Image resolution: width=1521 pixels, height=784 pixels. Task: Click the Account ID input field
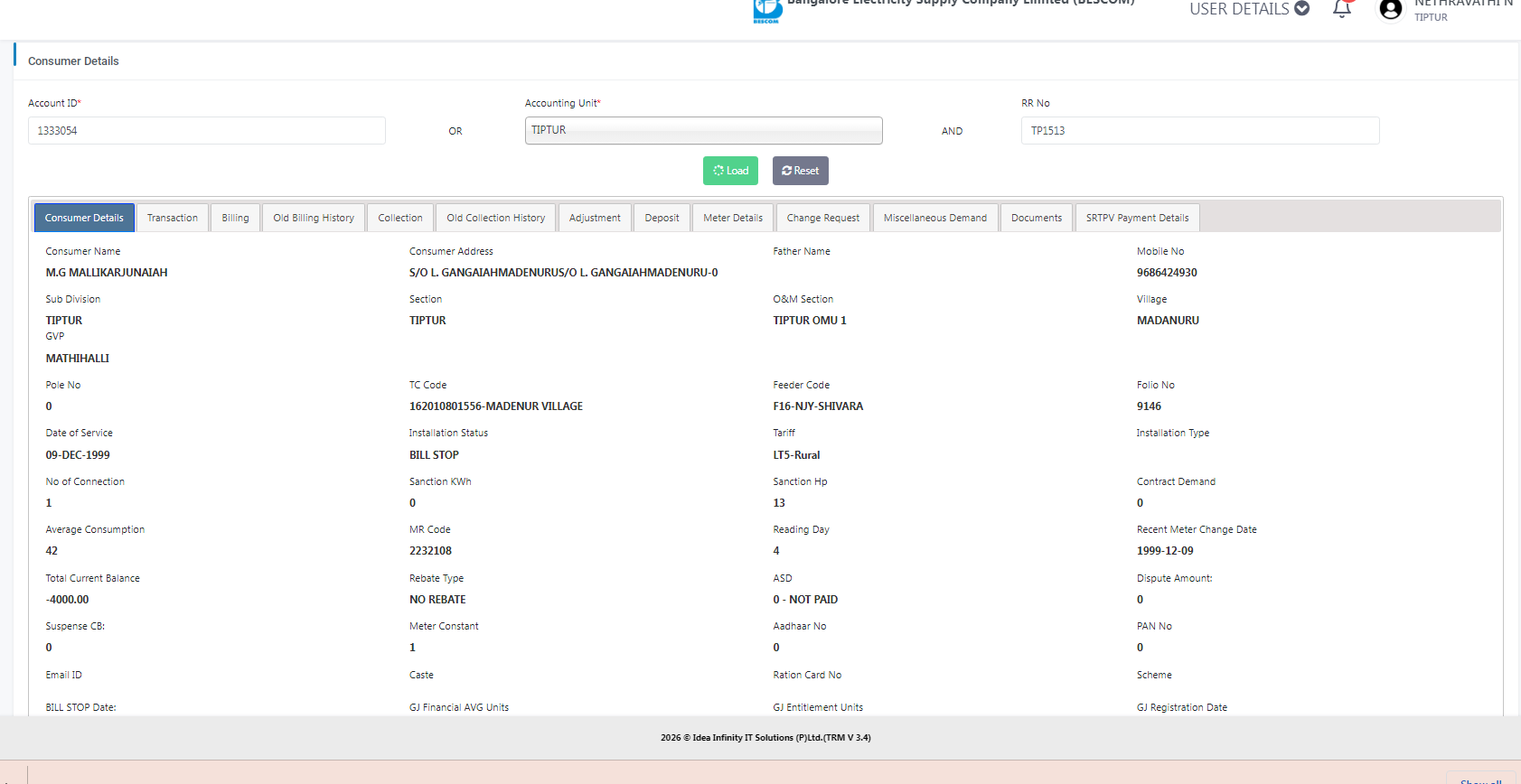(207, 130)
